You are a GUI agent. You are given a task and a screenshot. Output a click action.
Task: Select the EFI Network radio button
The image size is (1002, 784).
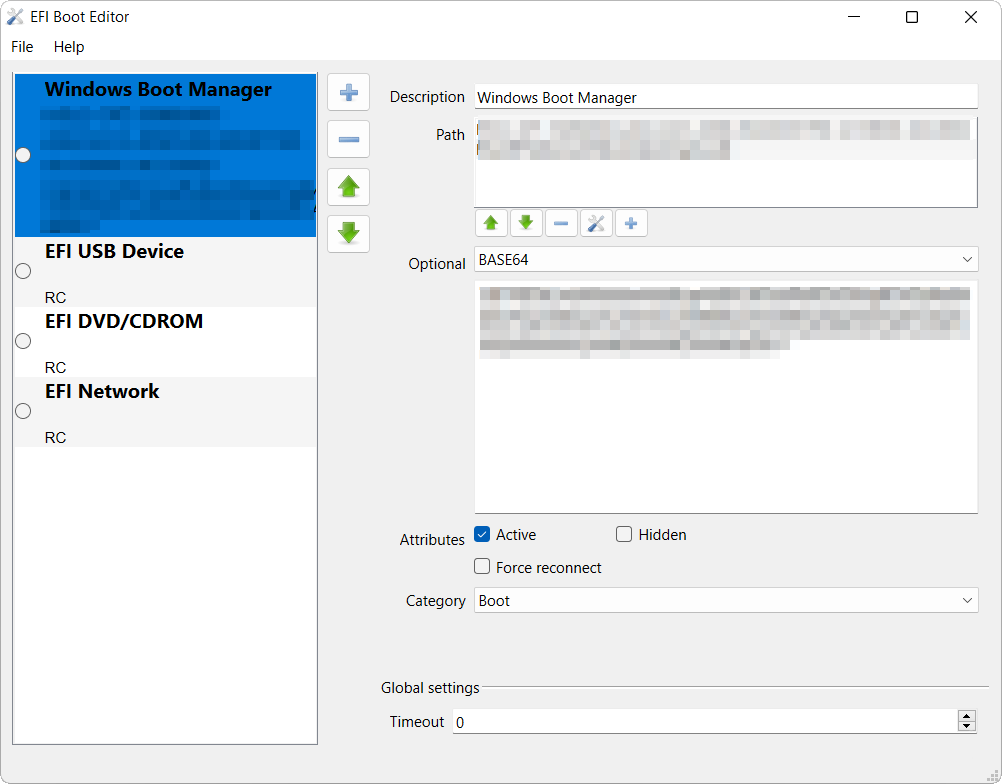pos(23,411)
